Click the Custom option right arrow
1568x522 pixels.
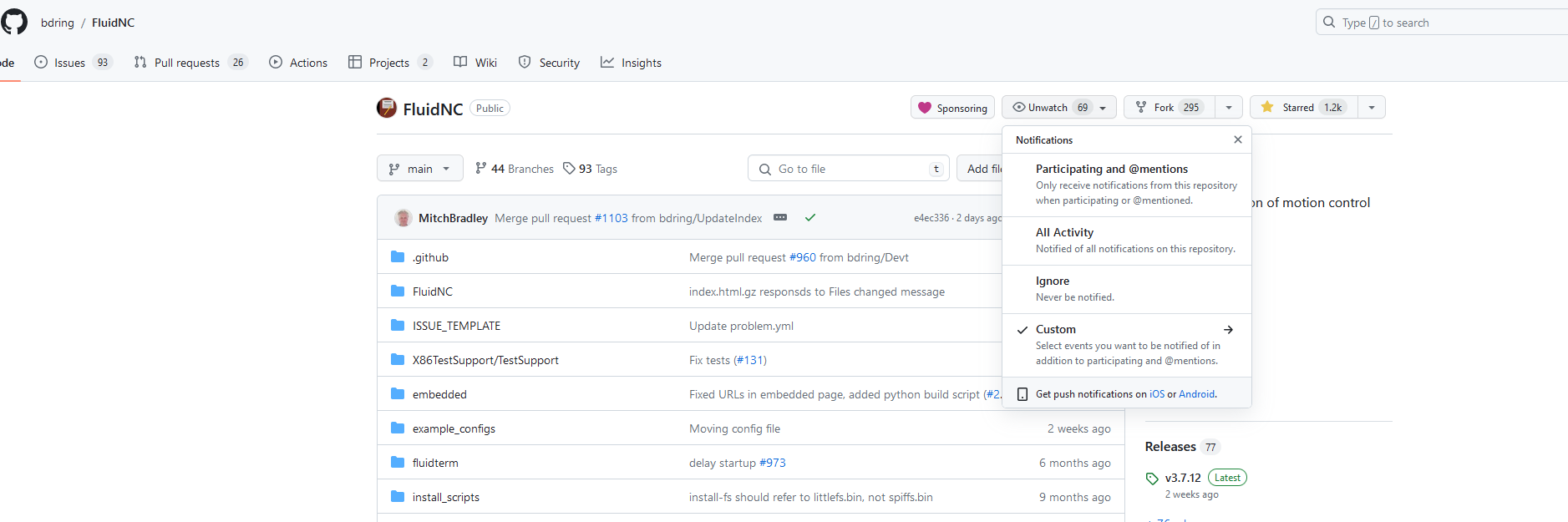tap(1228, 330)
